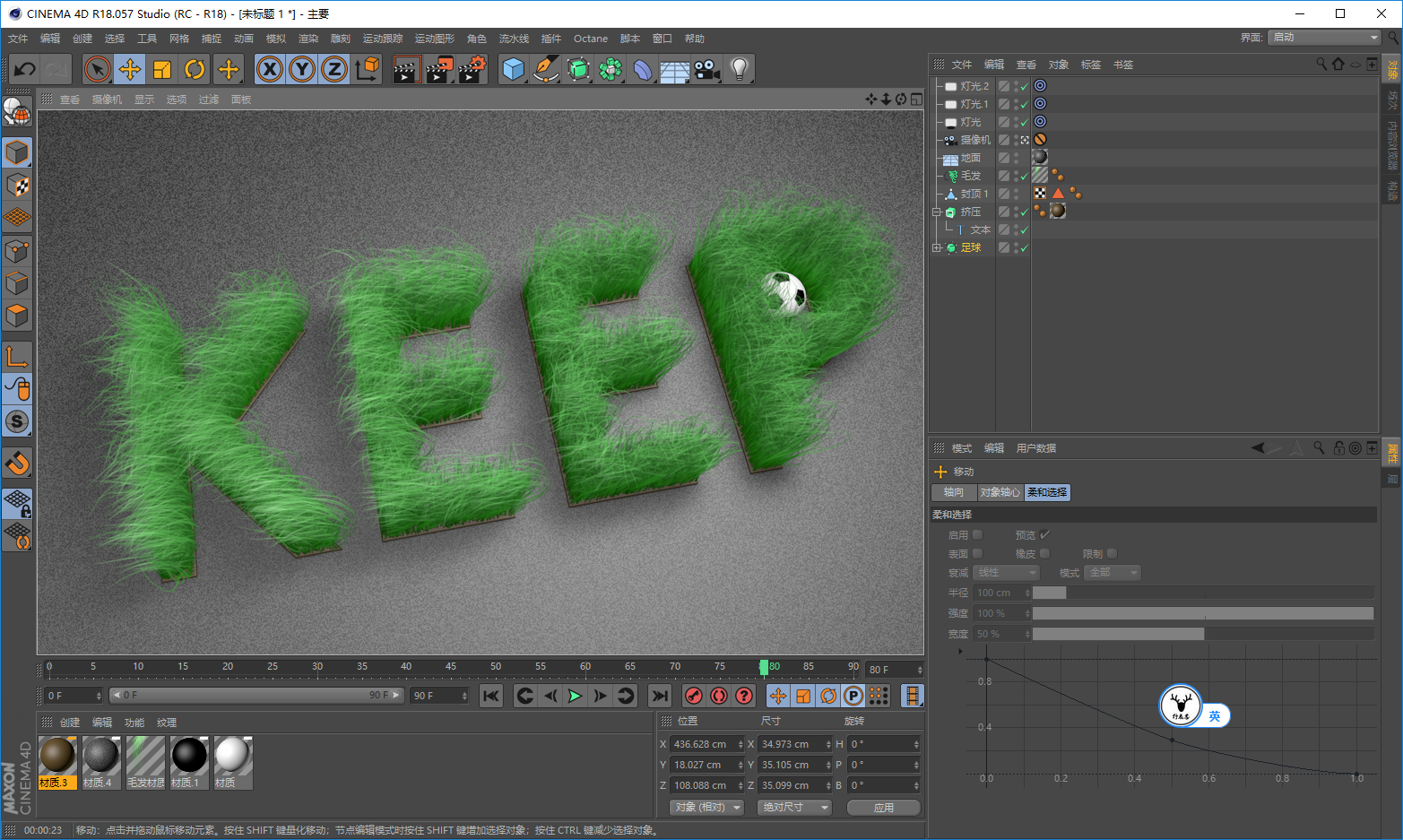
Task: Open the viewport 摄像机 menu
Action: point(107,100)
